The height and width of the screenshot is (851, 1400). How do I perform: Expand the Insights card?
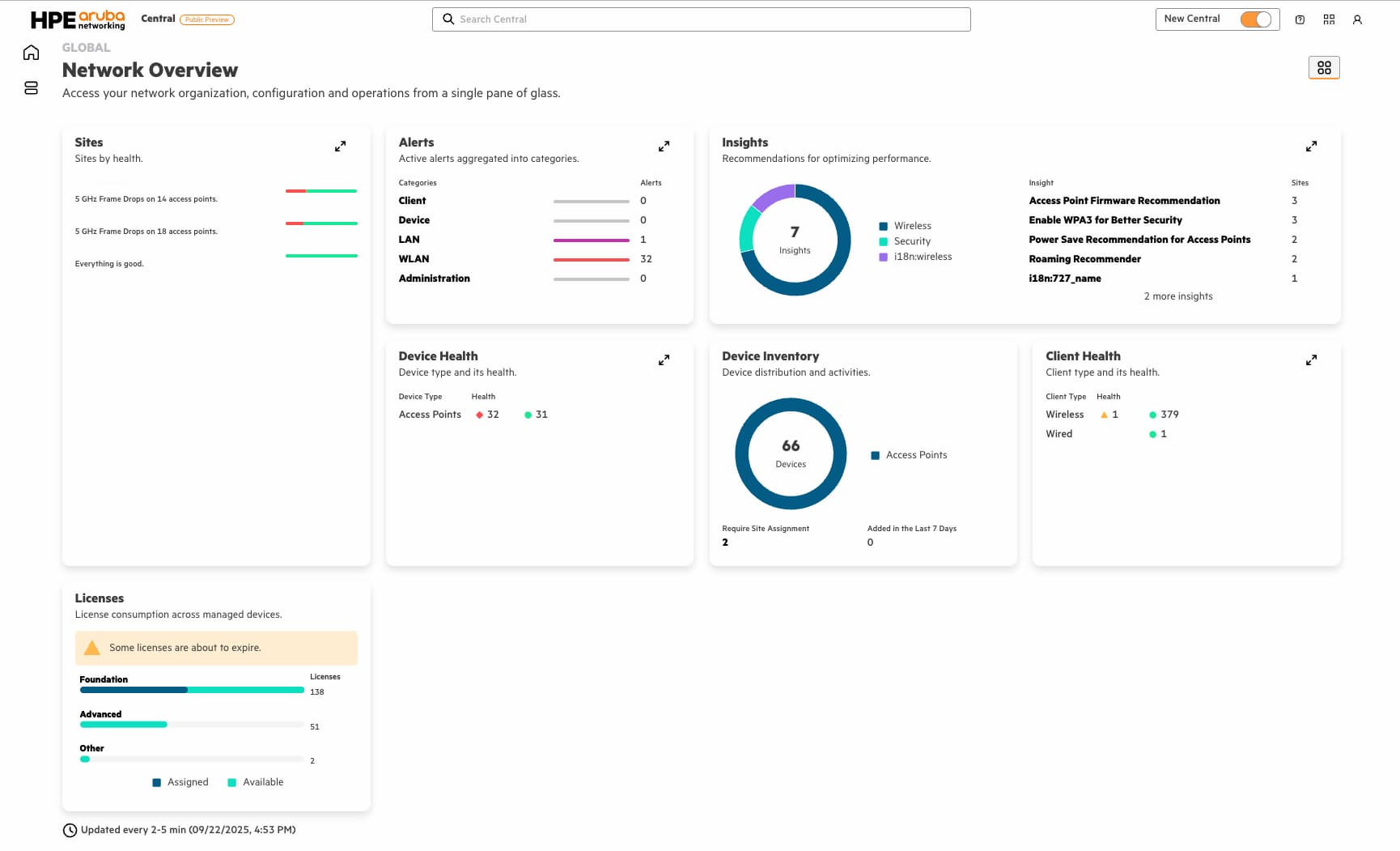coord(1311,147)
